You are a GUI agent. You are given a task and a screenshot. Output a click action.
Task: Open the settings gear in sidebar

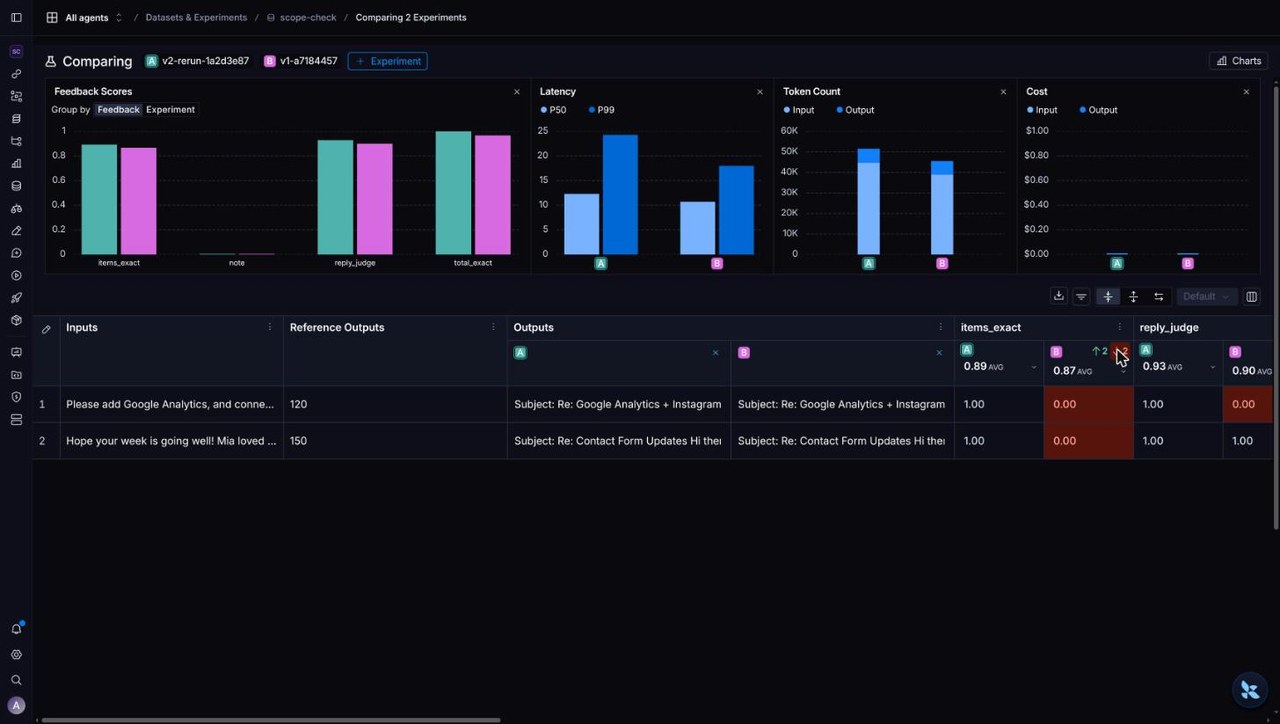[x=16, y=655]
